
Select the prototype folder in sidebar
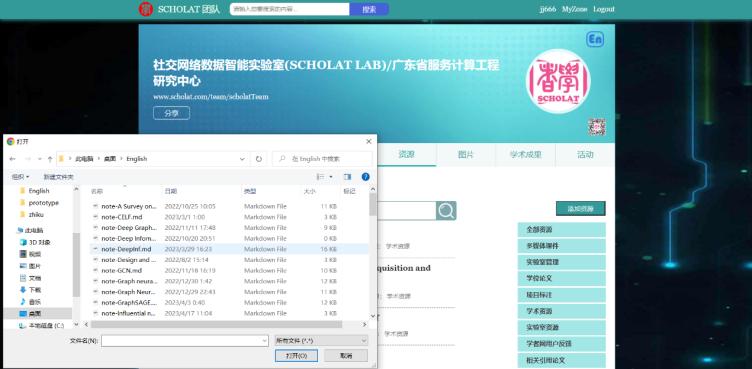(x=44, y=202)
